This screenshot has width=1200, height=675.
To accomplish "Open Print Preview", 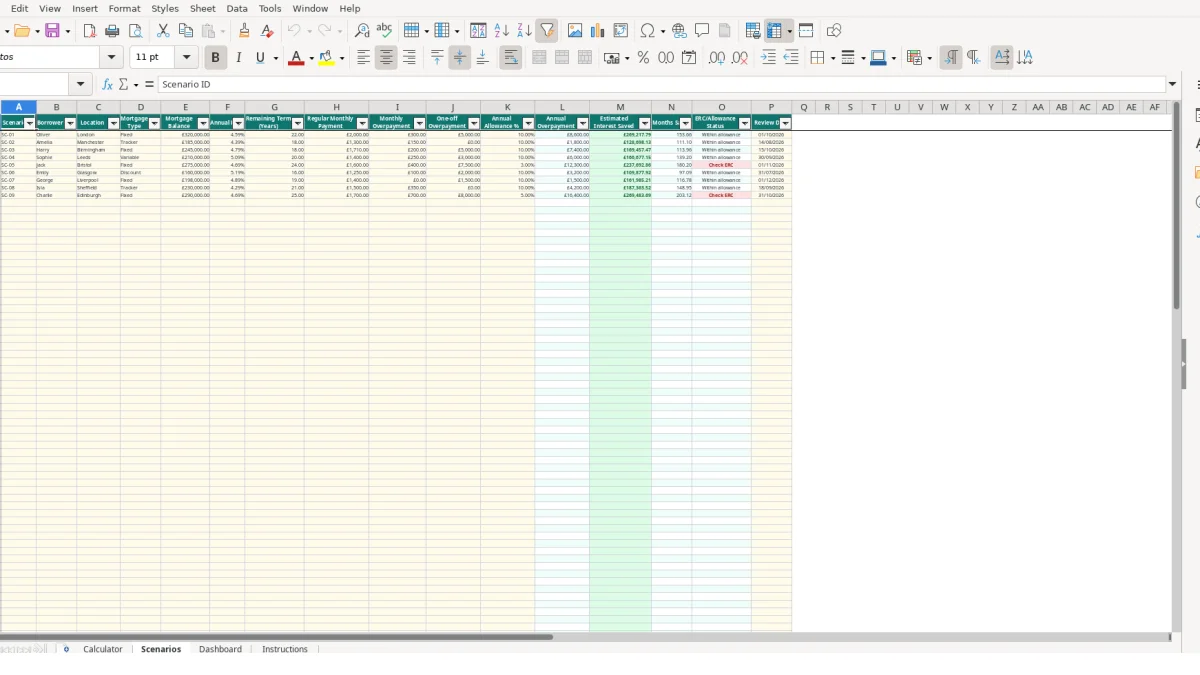I will coord(135,31).
